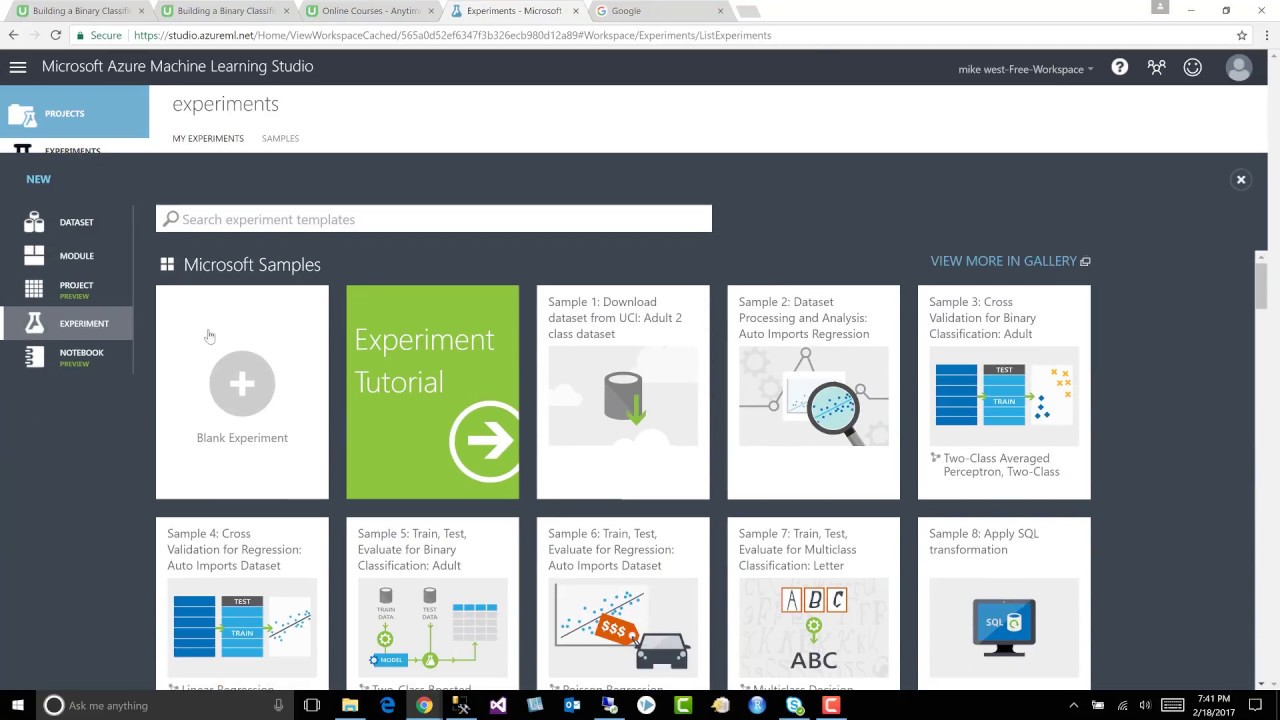The height and width of the screenshot is (720, 1280).
Task: Bookmark this page with the star
Action: 1242,35
